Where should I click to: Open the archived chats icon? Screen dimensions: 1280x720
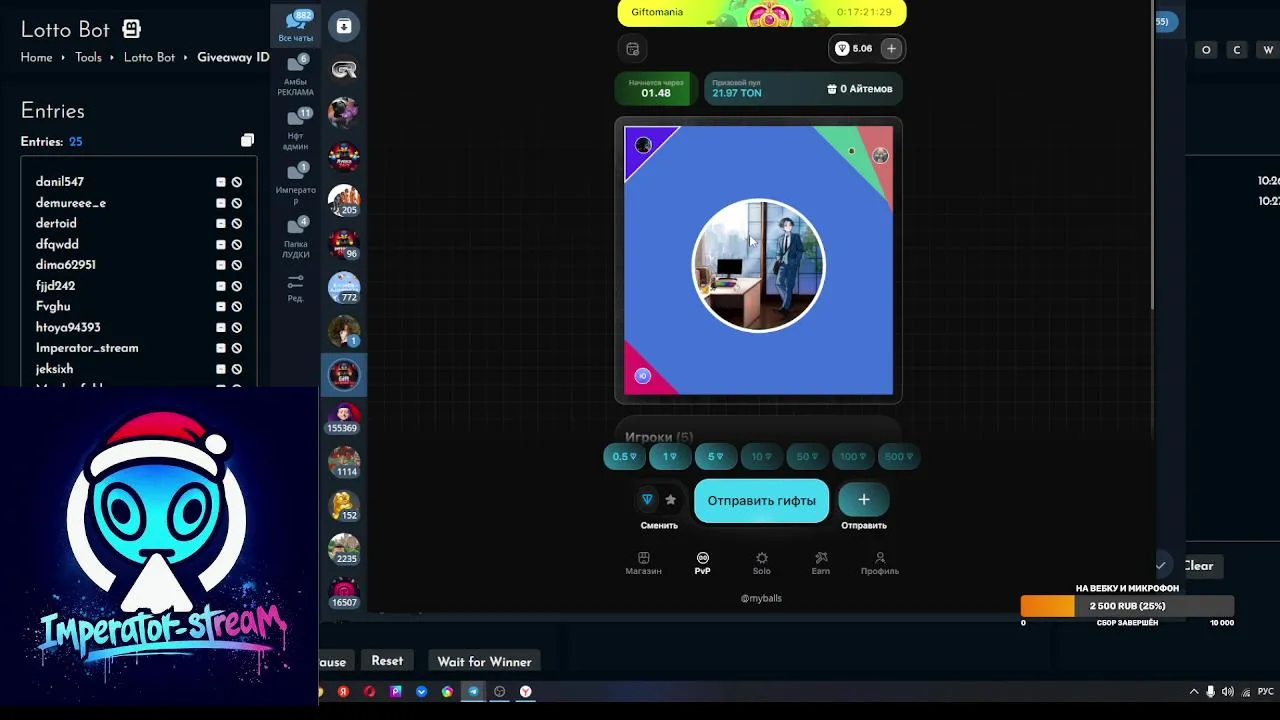[344, 26]
